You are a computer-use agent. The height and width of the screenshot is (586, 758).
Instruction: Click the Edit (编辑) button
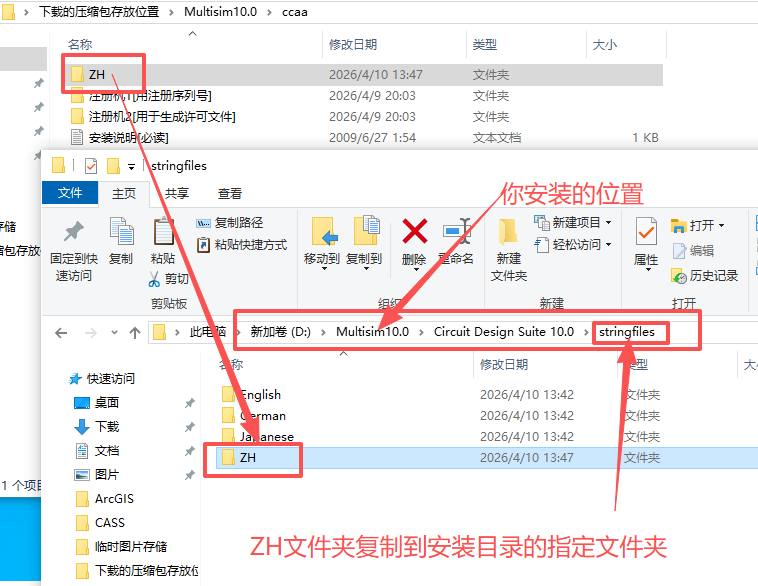tap(693, 250)
